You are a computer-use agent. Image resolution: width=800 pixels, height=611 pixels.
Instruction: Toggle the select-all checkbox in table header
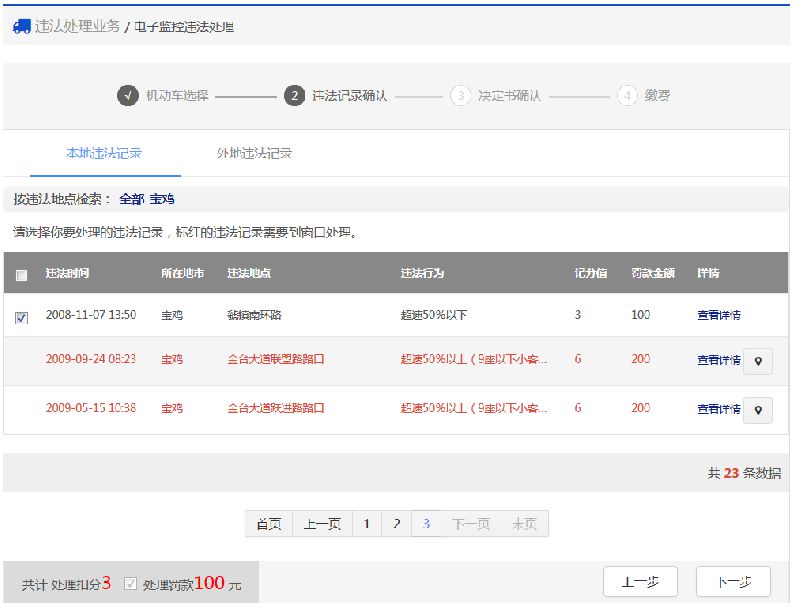[22, 275]
